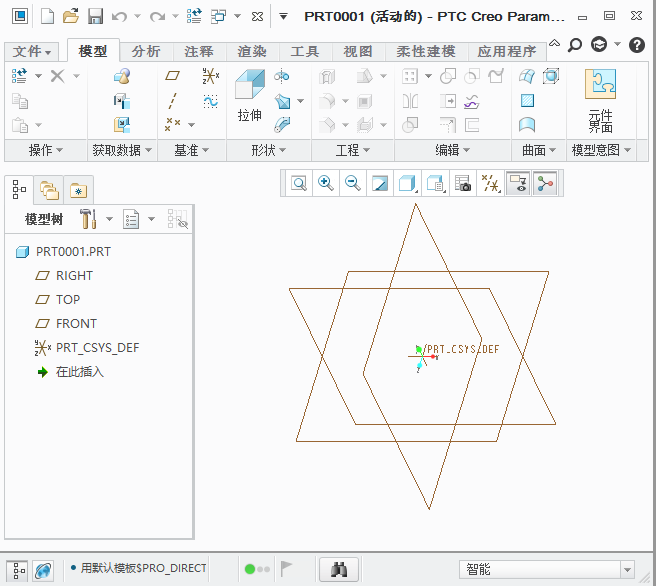The image size is (656, 586).
Task: Expand the 获取数据 group dropdown
Action: pyautogui.click(x=122, y=150)
